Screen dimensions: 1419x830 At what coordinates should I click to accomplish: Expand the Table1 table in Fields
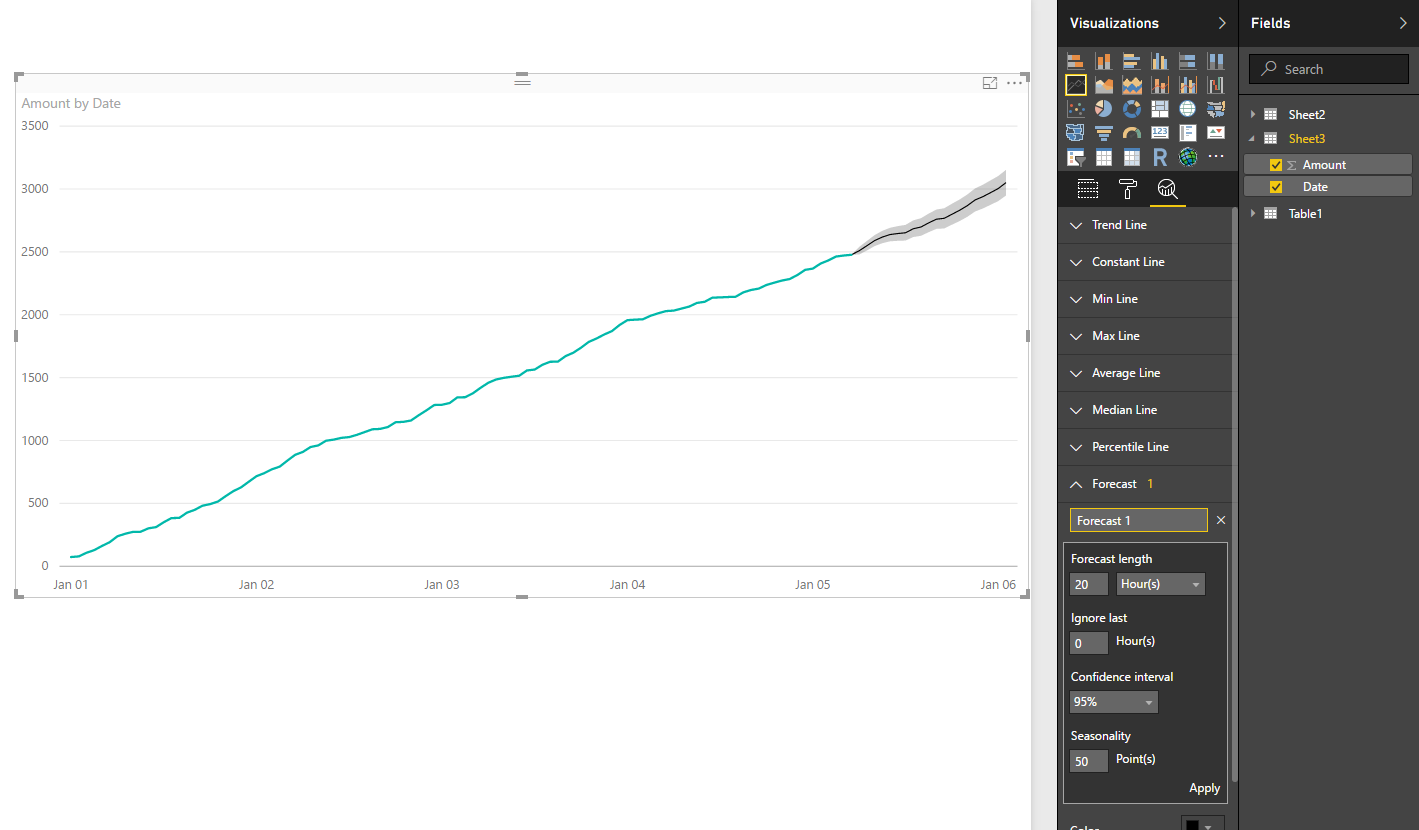click(1252, 214)
